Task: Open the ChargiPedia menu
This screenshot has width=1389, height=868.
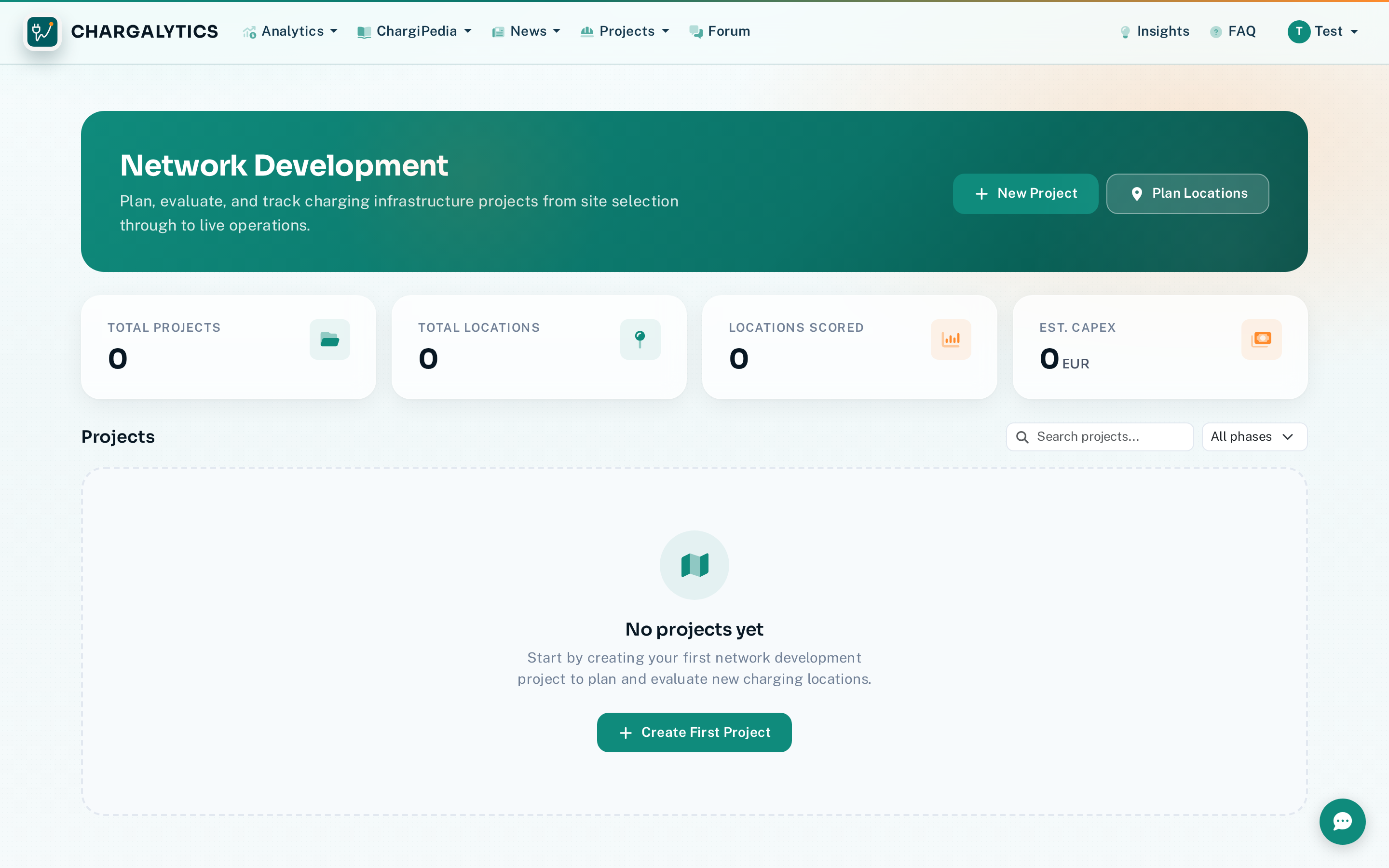Action: pyautogui.click(x=415, y=31)
